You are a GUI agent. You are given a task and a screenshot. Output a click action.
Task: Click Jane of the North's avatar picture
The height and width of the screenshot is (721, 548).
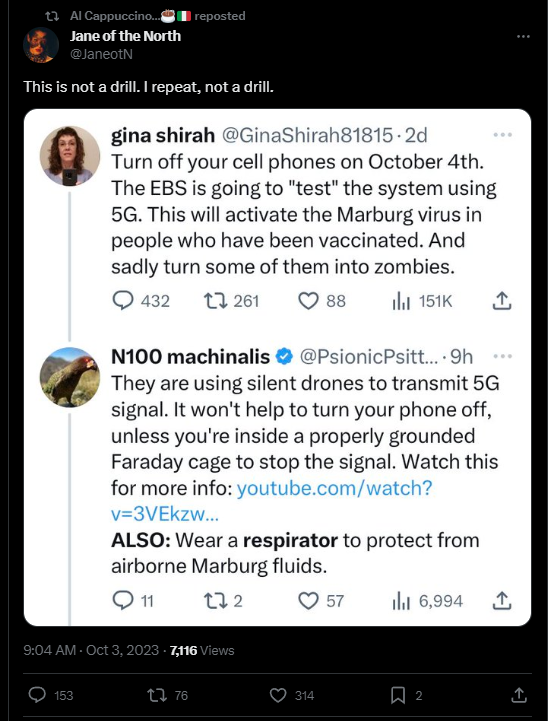(41, 45)
